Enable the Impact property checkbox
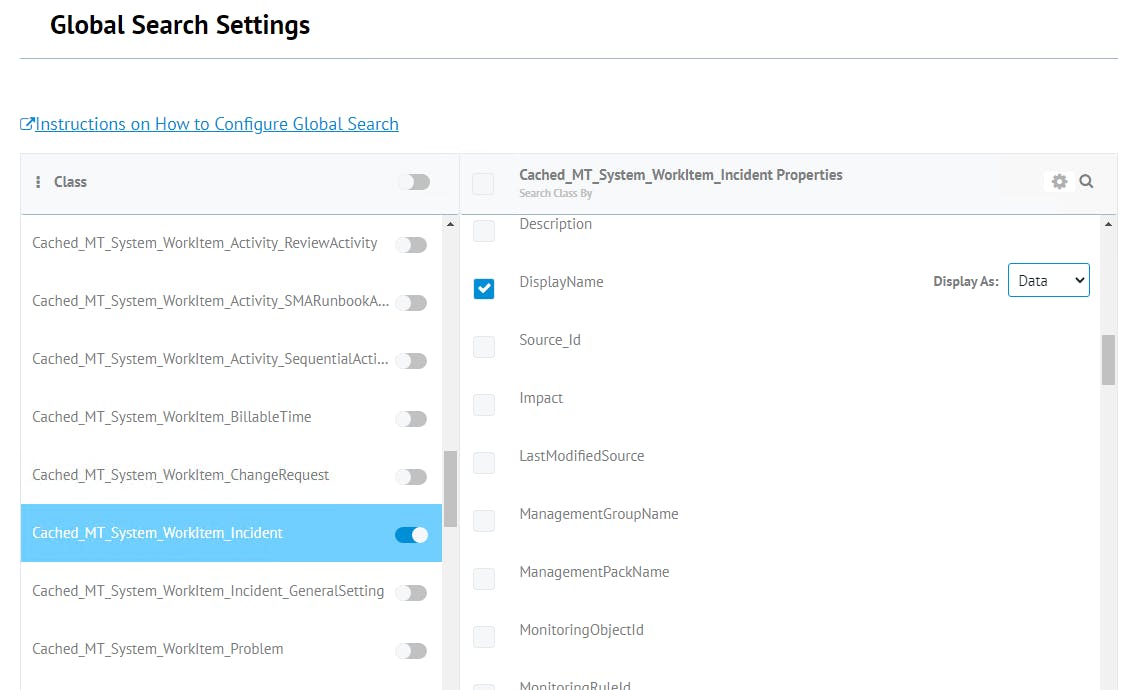 tap(484, 404)
